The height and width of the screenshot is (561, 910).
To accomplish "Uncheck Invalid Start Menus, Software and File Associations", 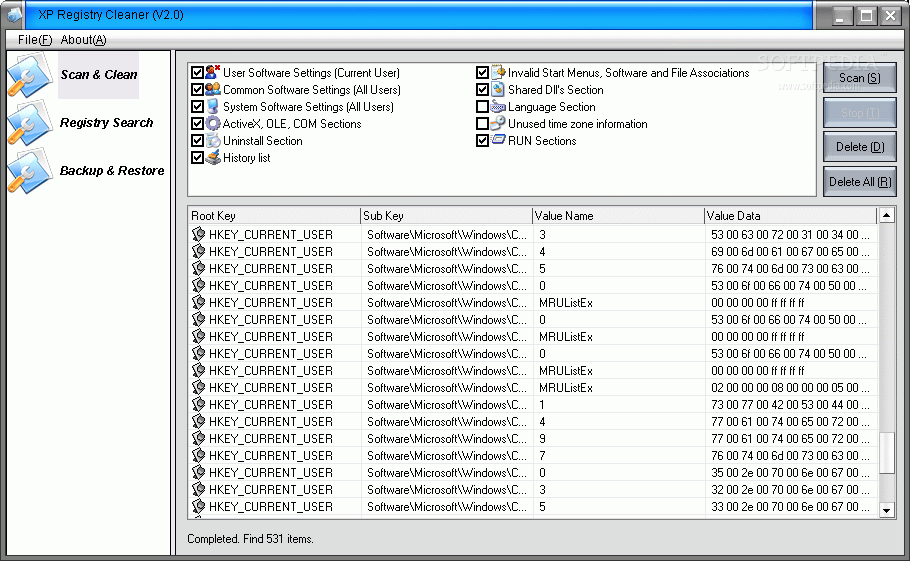I will (482, 73).
